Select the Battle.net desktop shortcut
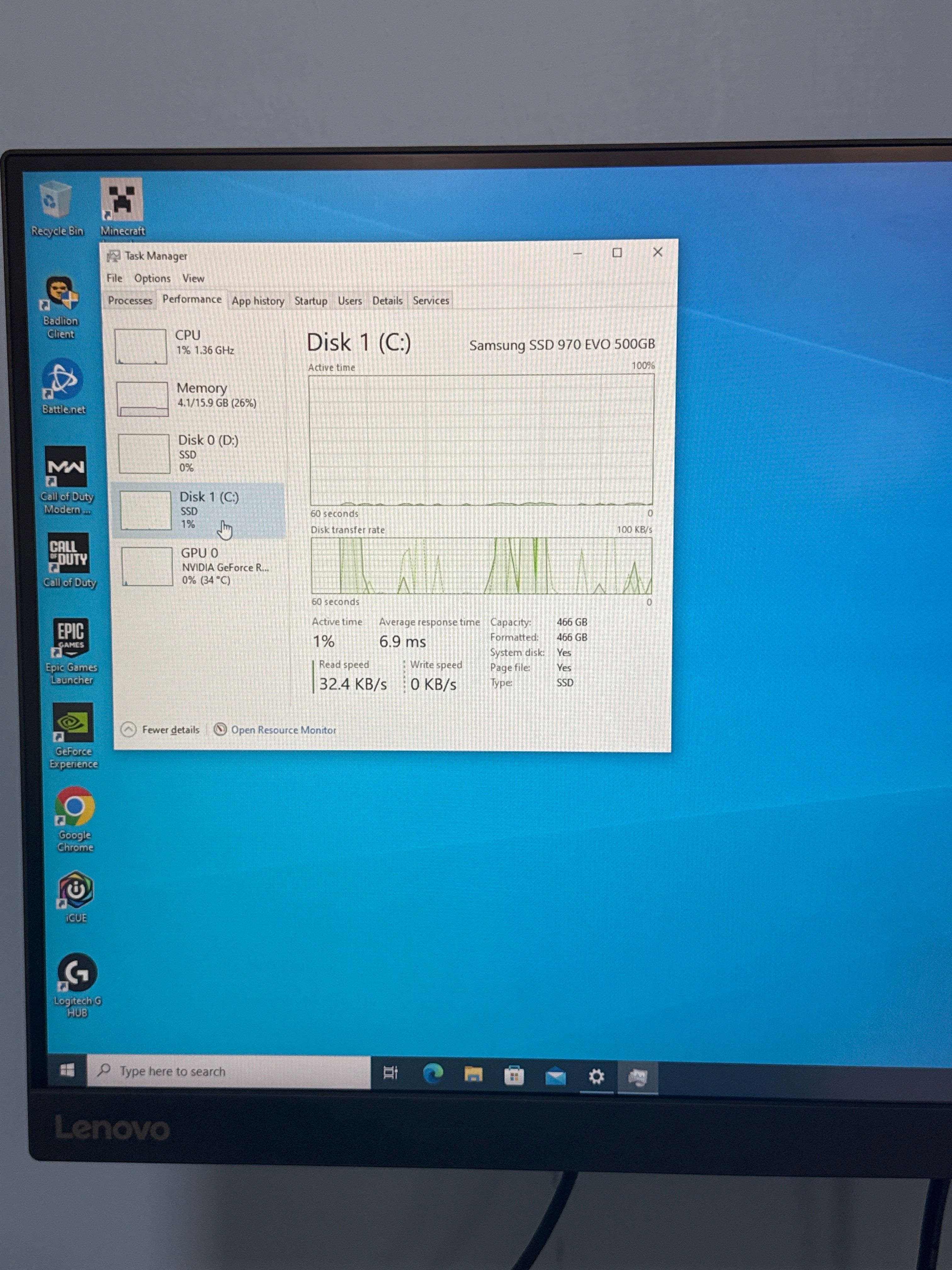This screenshot has height=1270, width=952. click(x=63, y=386)
